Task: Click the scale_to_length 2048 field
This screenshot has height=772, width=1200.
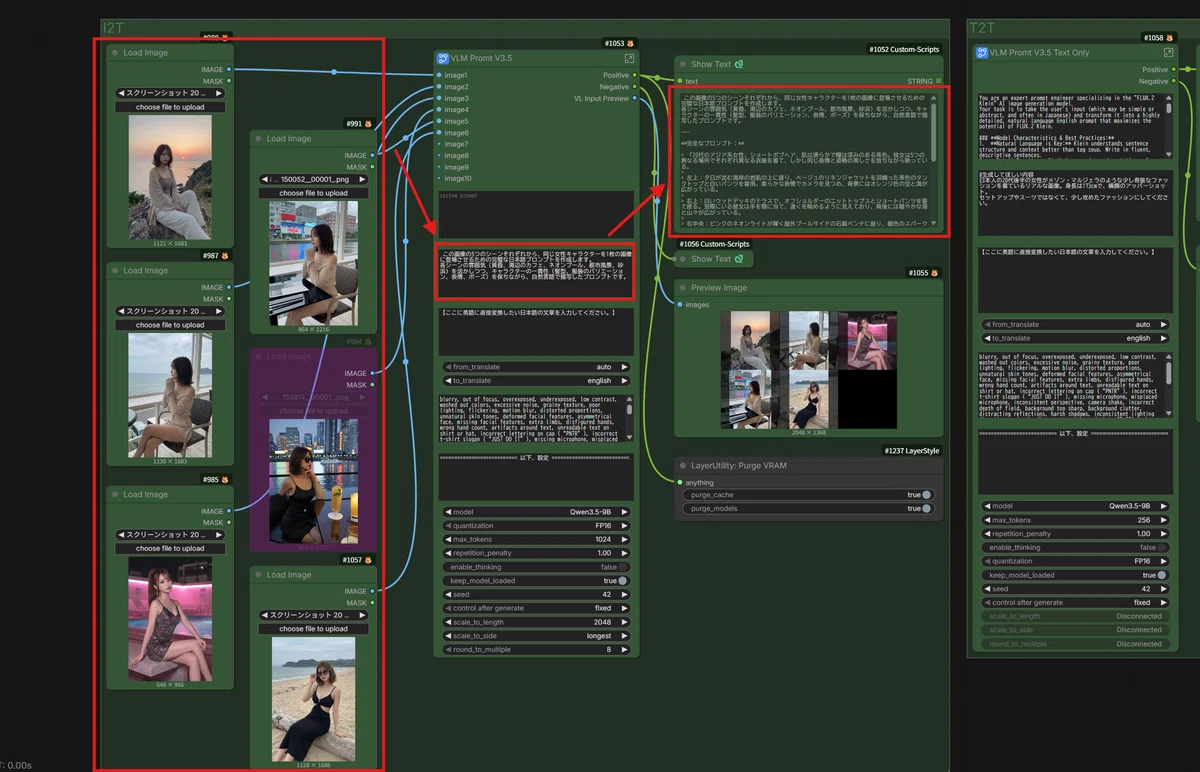Action: click(x=536, y=622)
